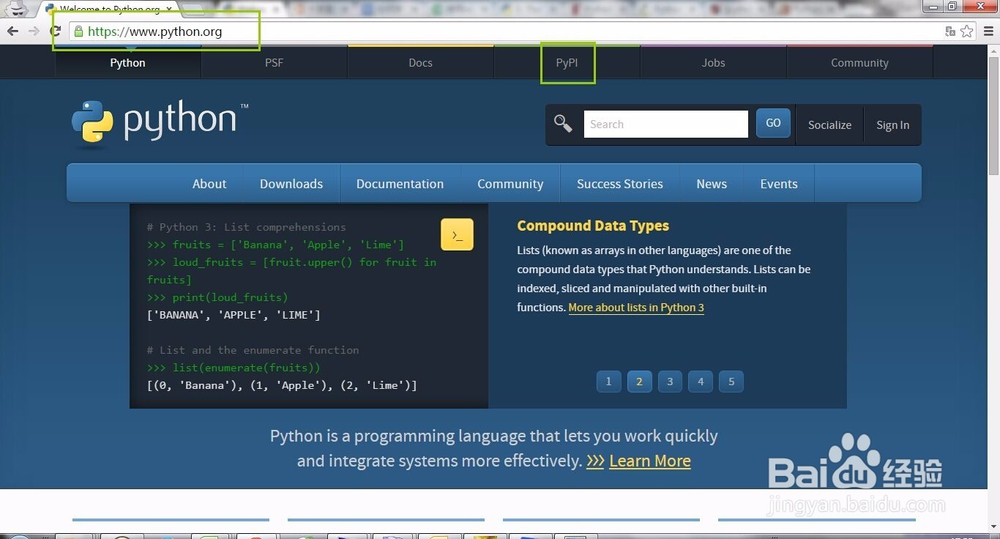Viewport: 1000px width, 539px height.
Task: Click the address bar URL field
Action: click(x=504, y=31)
